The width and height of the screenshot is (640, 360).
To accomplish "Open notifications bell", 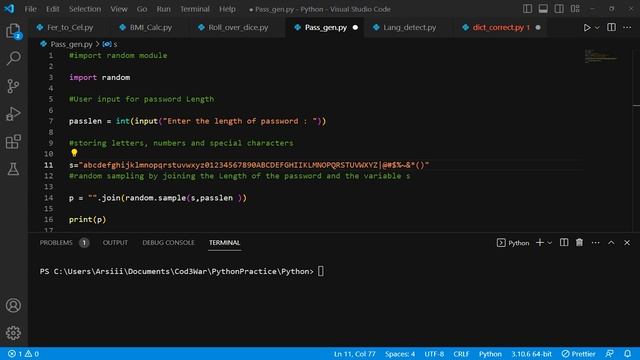I will click(627, 353).
